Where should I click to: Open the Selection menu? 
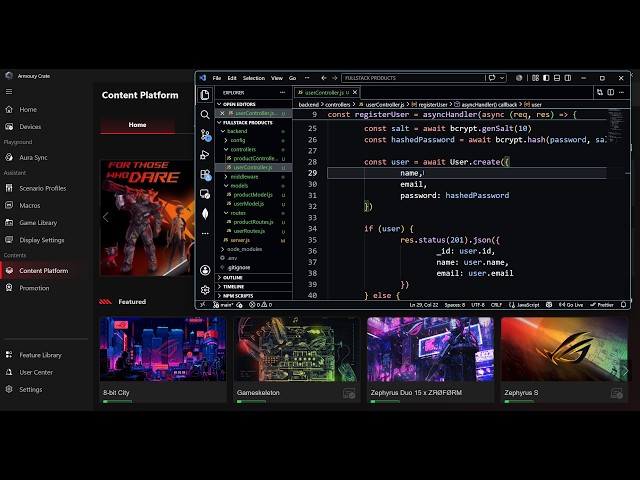pyautogui.click(x=253, y=78)
